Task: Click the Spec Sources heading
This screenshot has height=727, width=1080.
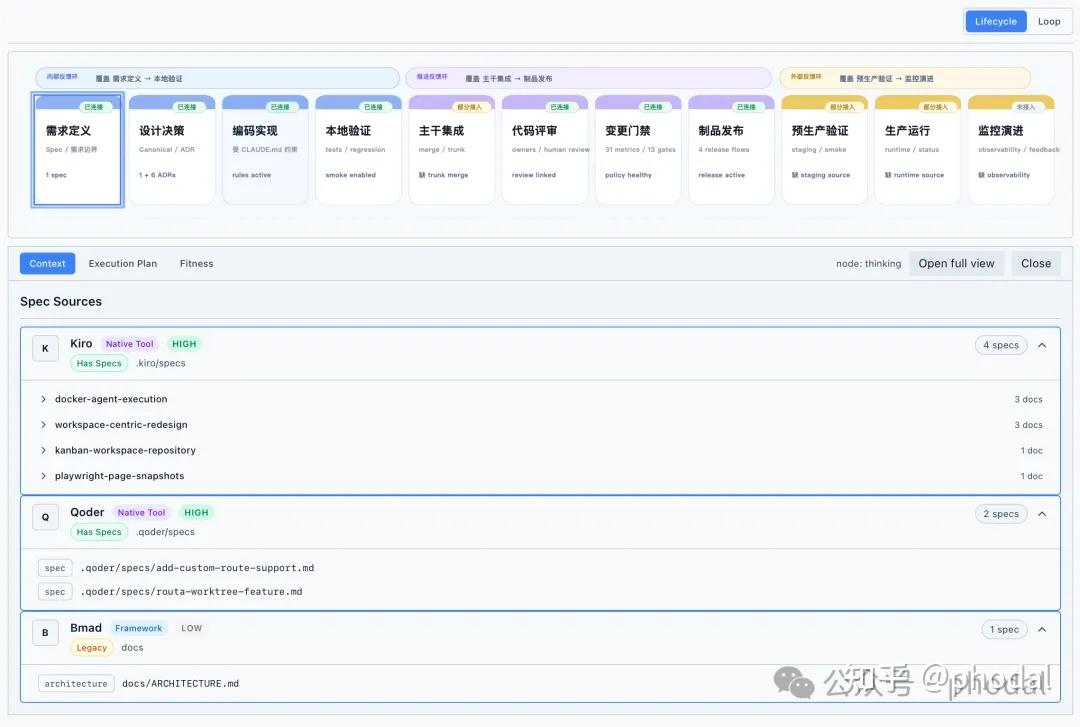Action: point(61,302)
